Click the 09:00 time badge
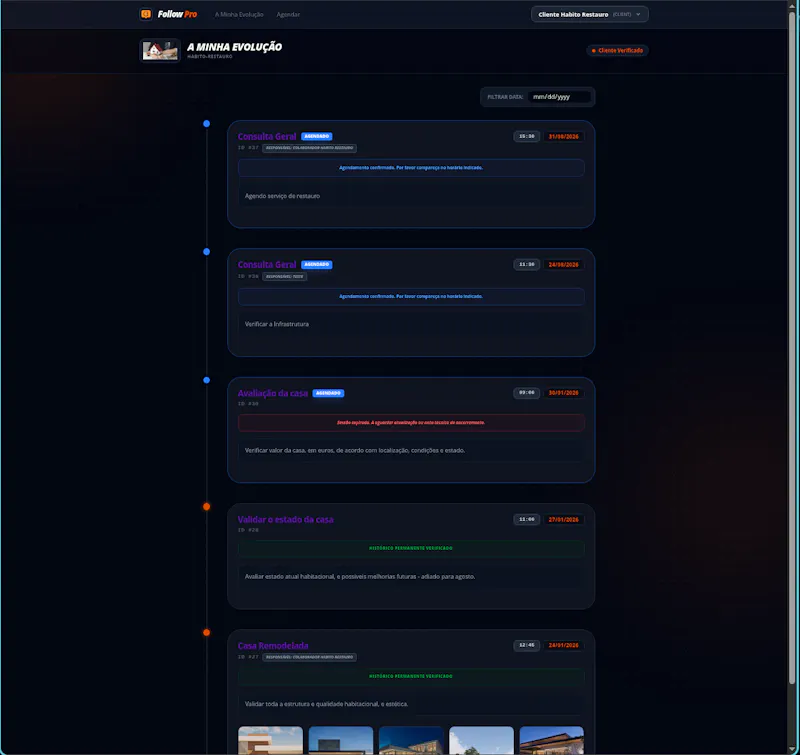The width and height of the screenshot is (800, 755). (x=527, y=393)
